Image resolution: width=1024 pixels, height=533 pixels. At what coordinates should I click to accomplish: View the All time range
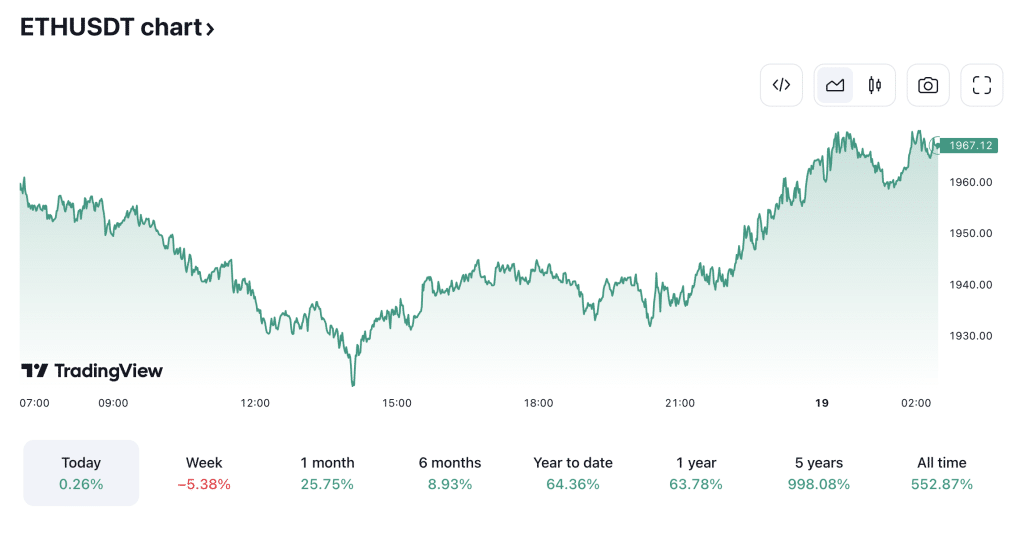942,473
